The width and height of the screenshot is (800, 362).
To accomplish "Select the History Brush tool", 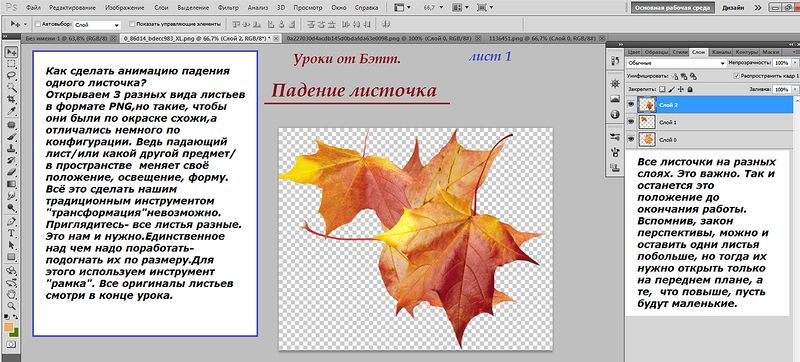I will click(x=11, y=160).
